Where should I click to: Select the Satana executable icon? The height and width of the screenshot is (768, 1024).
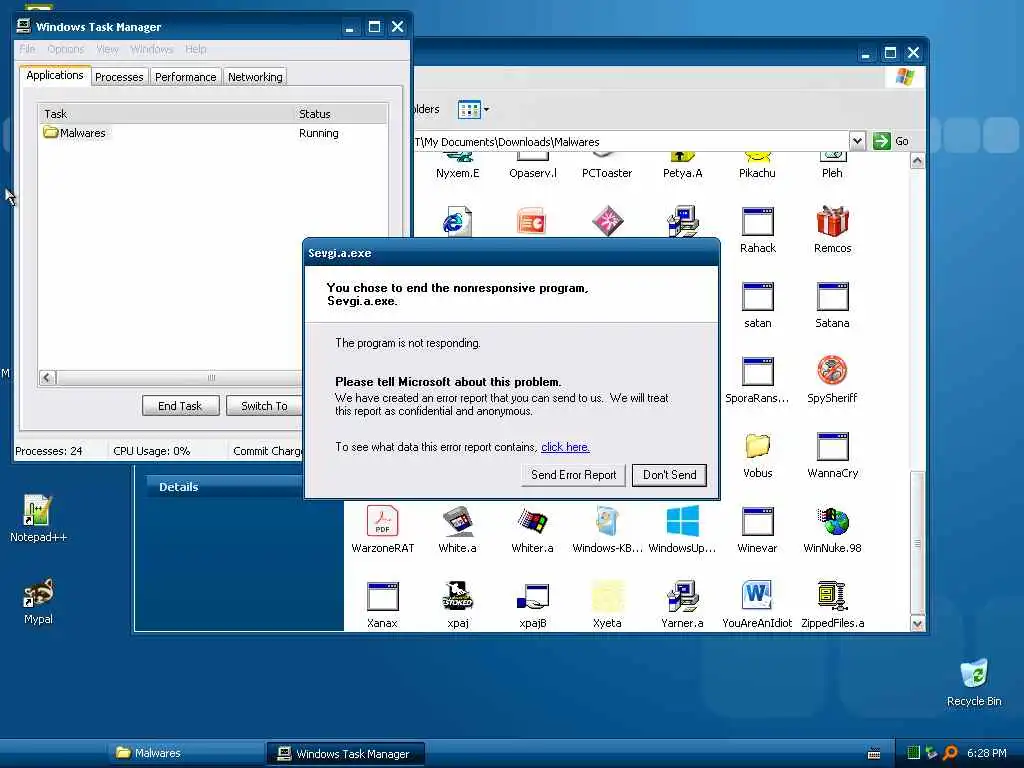(832, 297)
